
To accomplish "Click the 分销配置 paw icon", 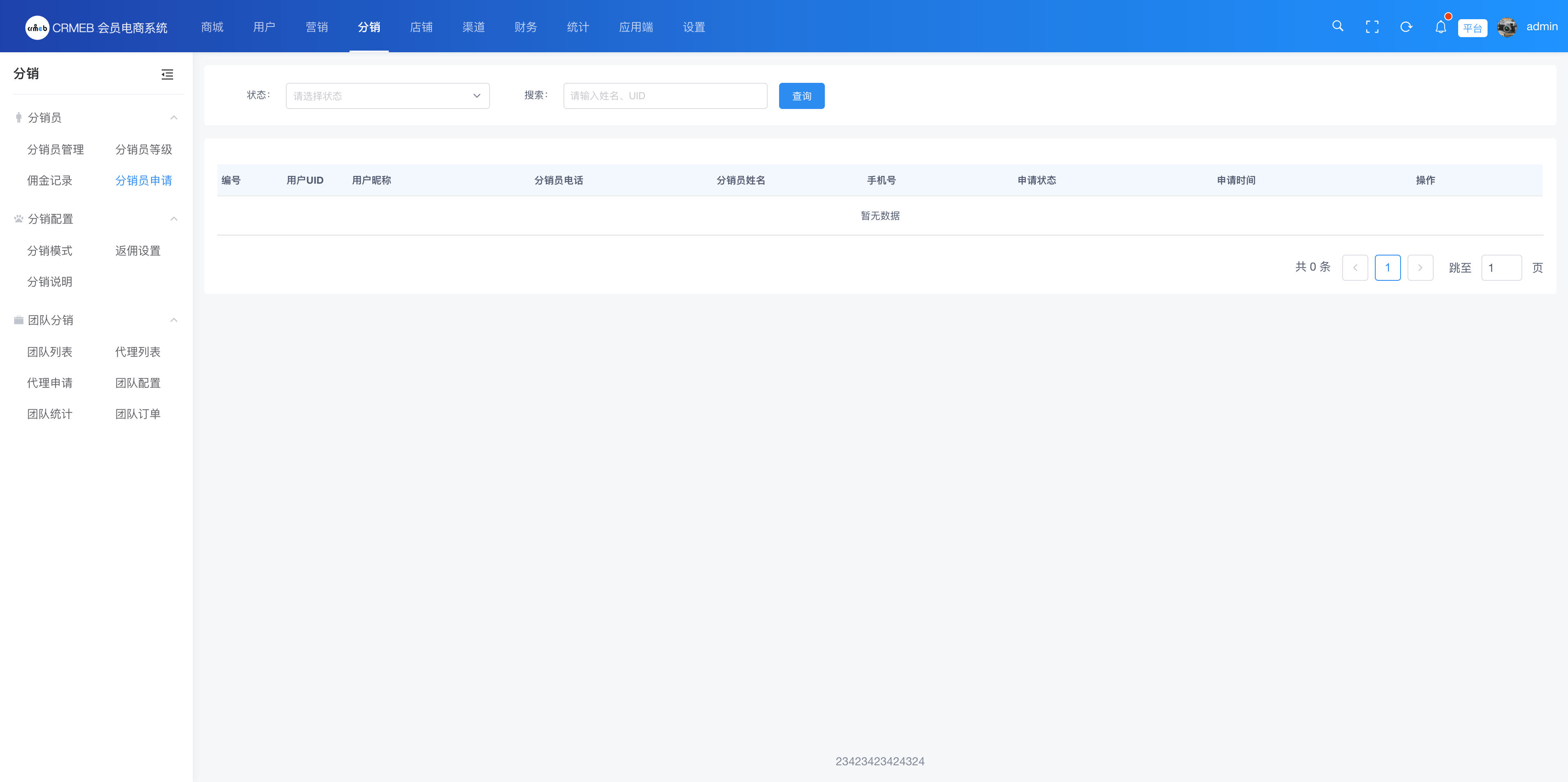I will tap(19, 218).
